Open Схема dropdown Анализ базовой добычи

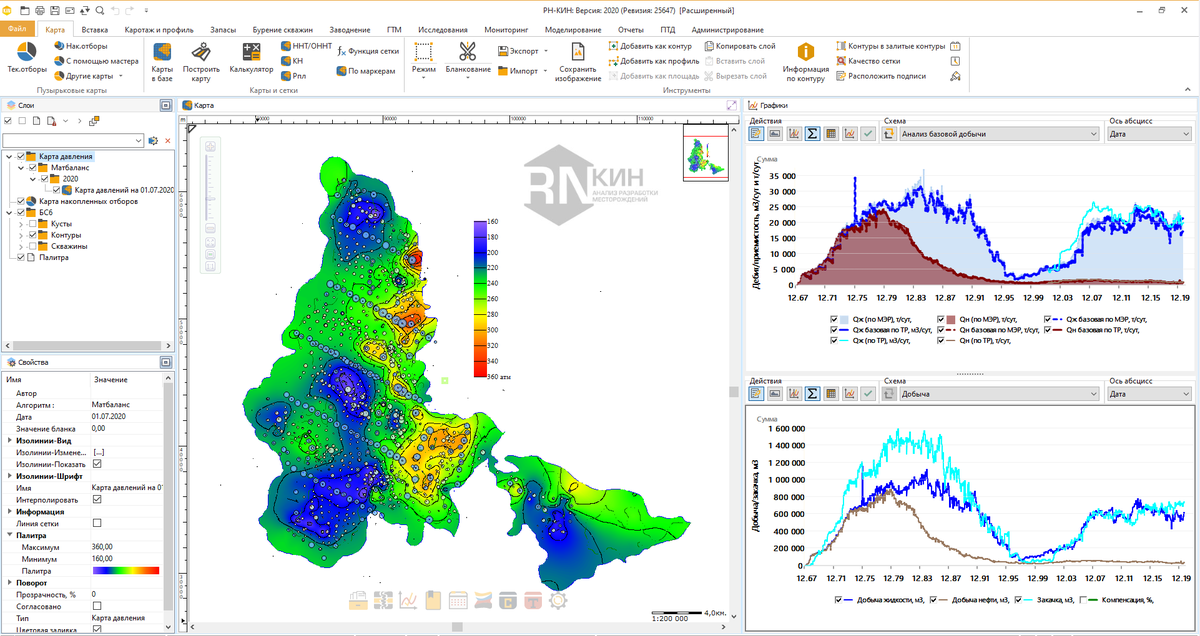click(x=1000, y=133)
